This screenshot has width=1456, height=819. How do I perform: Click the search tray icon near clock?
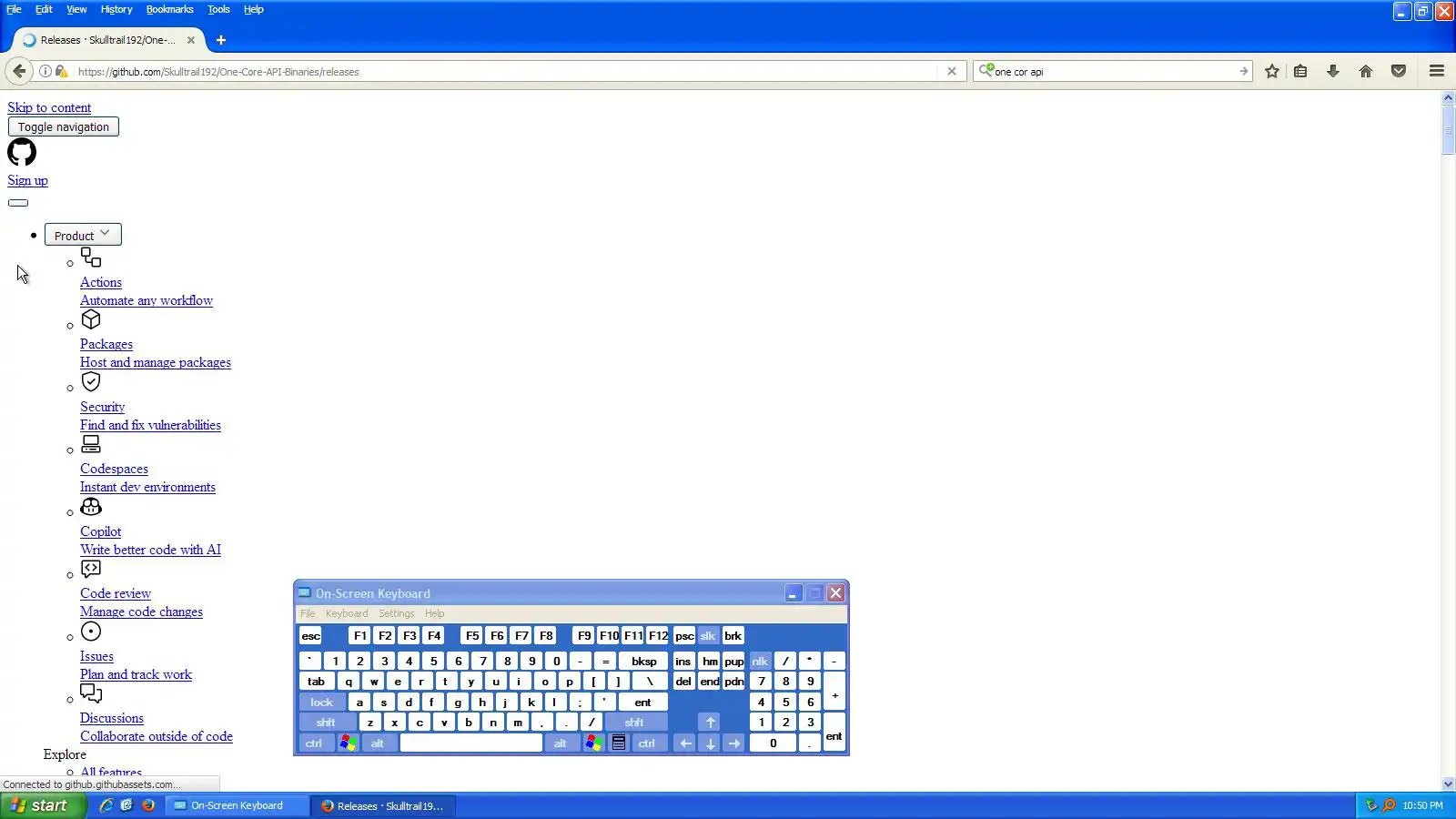click(1389, 805)
